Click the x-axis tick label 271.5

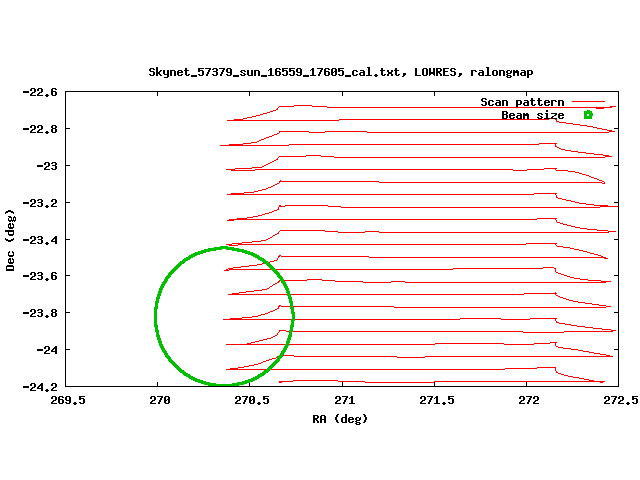(x=437, y=400)
